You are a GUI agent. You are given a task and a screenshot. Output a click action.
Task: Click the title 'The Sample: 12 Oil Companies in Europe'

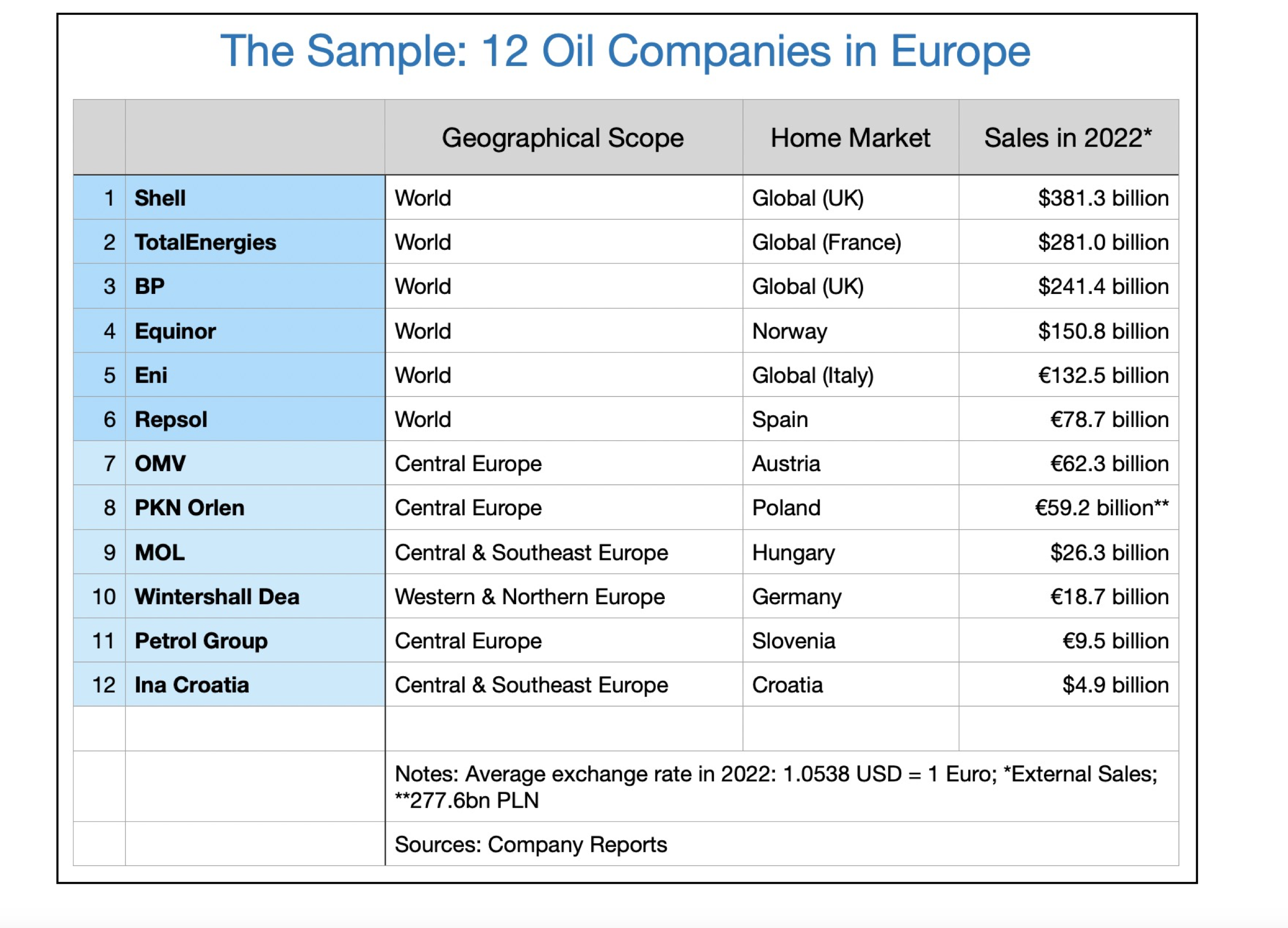(625, 52)
